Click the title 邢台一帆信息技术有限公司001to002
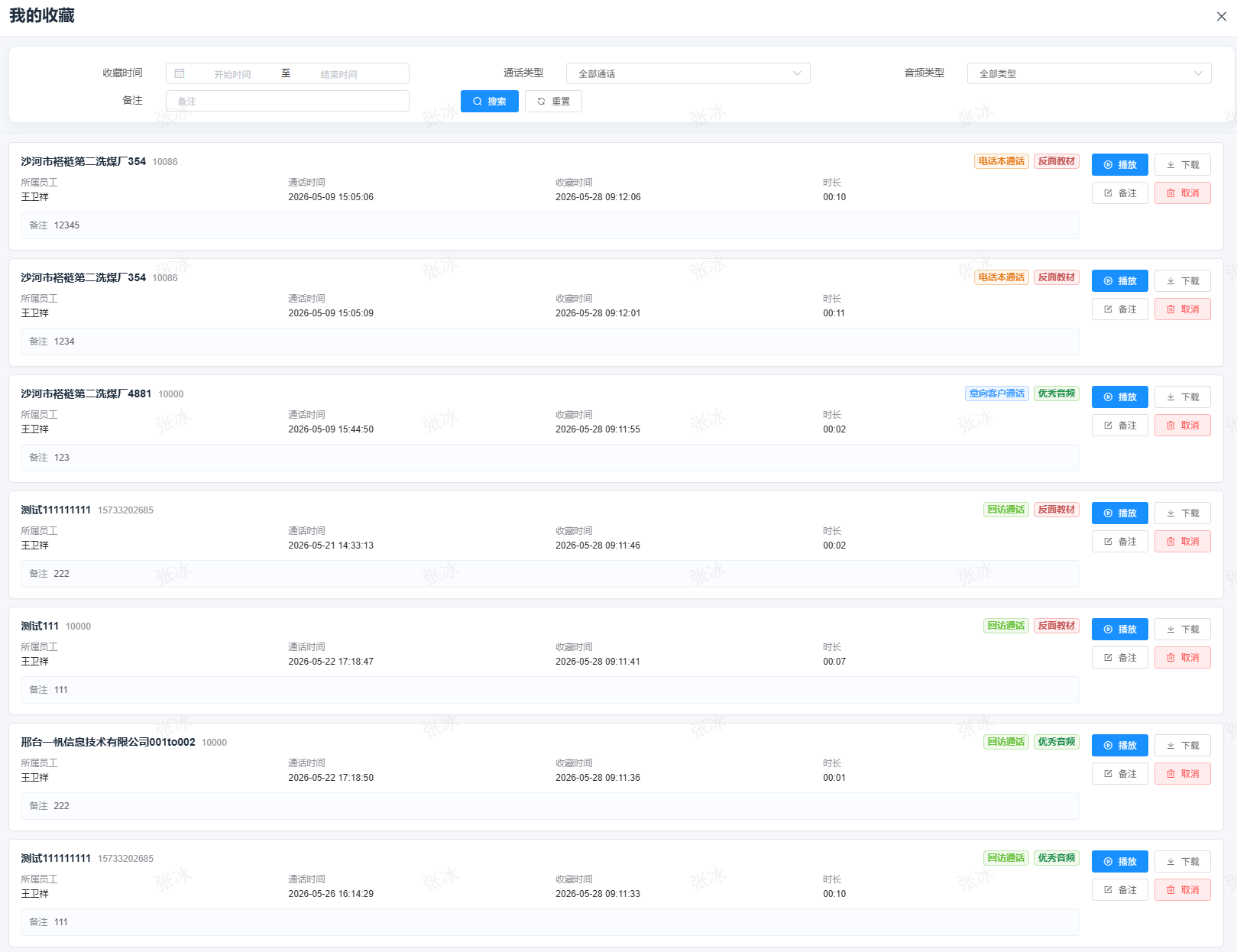This screenshot has width=1237, height=952. 108,742
